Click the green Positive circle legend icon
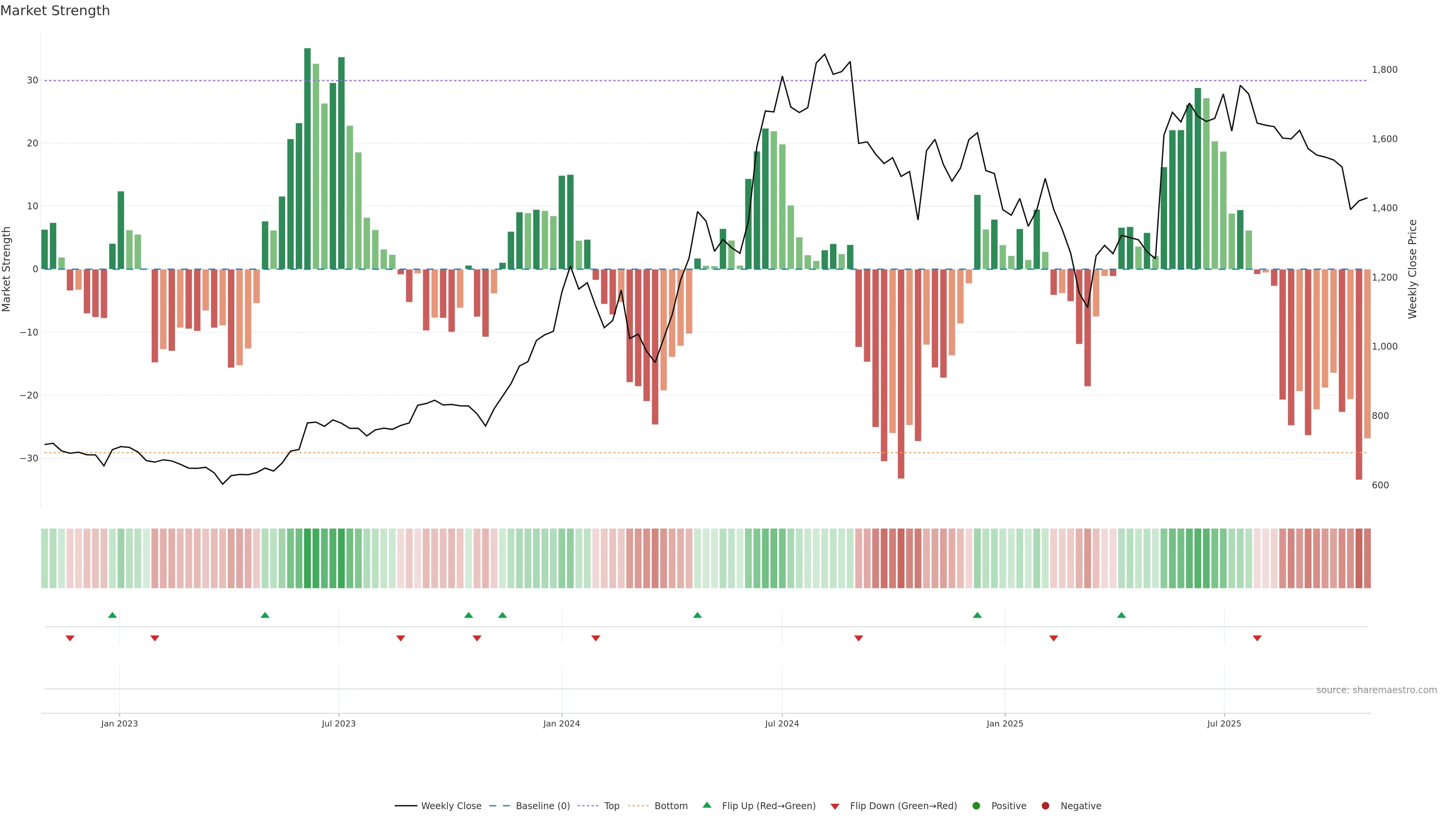This screenshot has height=819, width=1456. tap(976, 805)
